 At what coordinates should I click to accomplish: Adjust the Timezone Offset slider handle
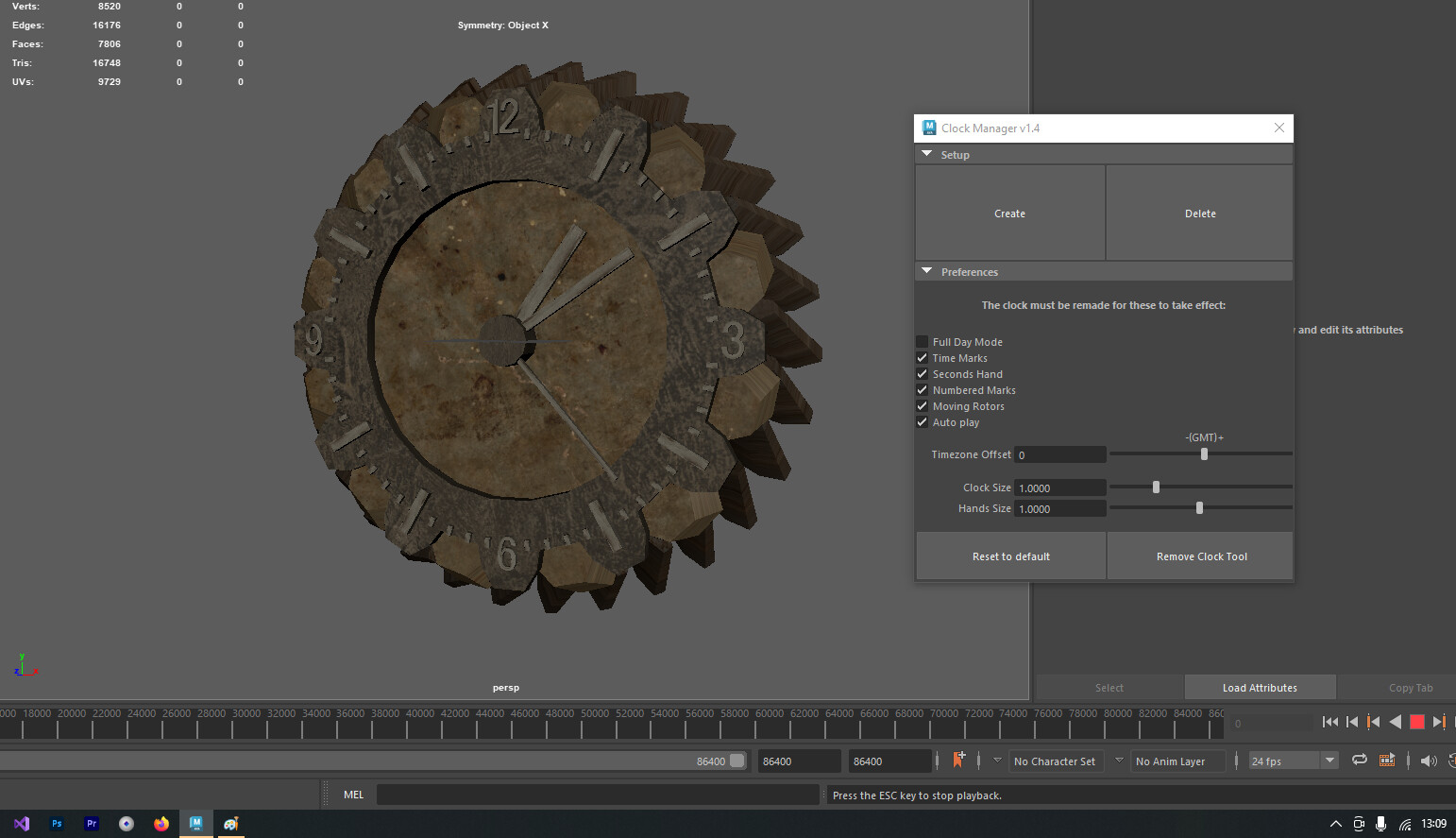[x=1204, y=453]
